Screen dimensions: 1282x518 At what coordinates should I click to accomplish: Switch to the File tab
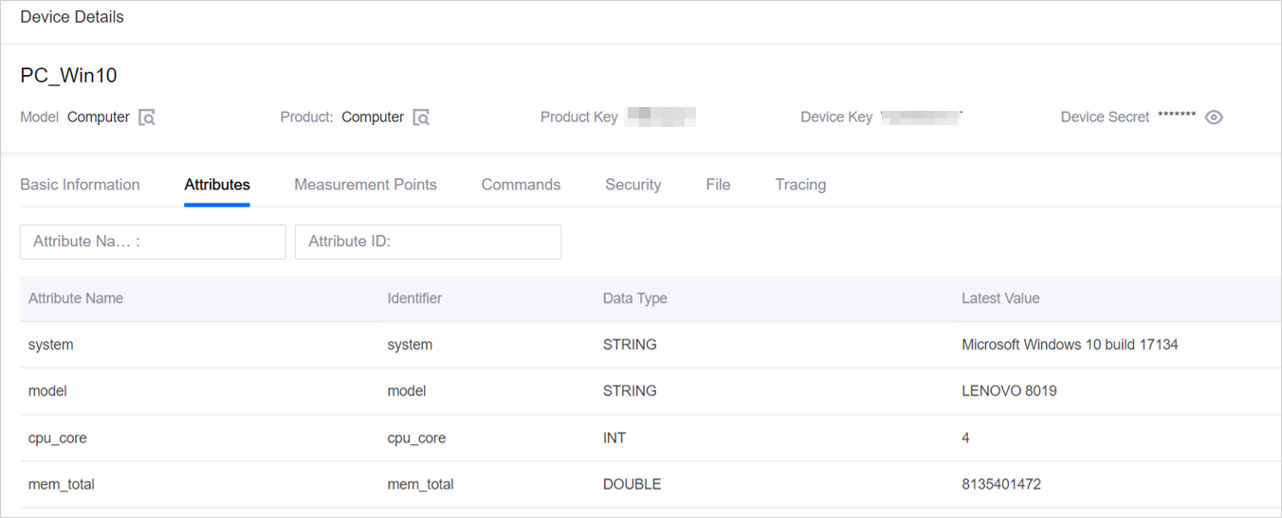click(718, 185)
